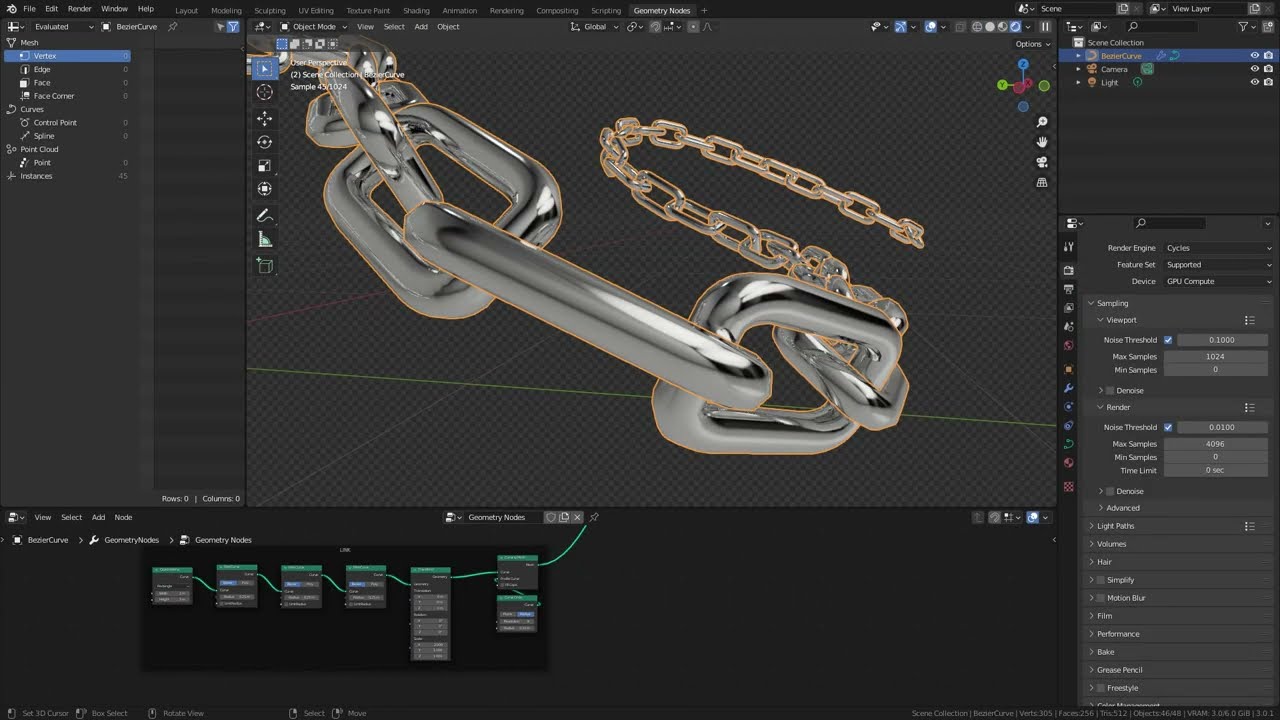Select the Move tool
The height and width of the screenshot is (720, 1280).
pos(264,118)
